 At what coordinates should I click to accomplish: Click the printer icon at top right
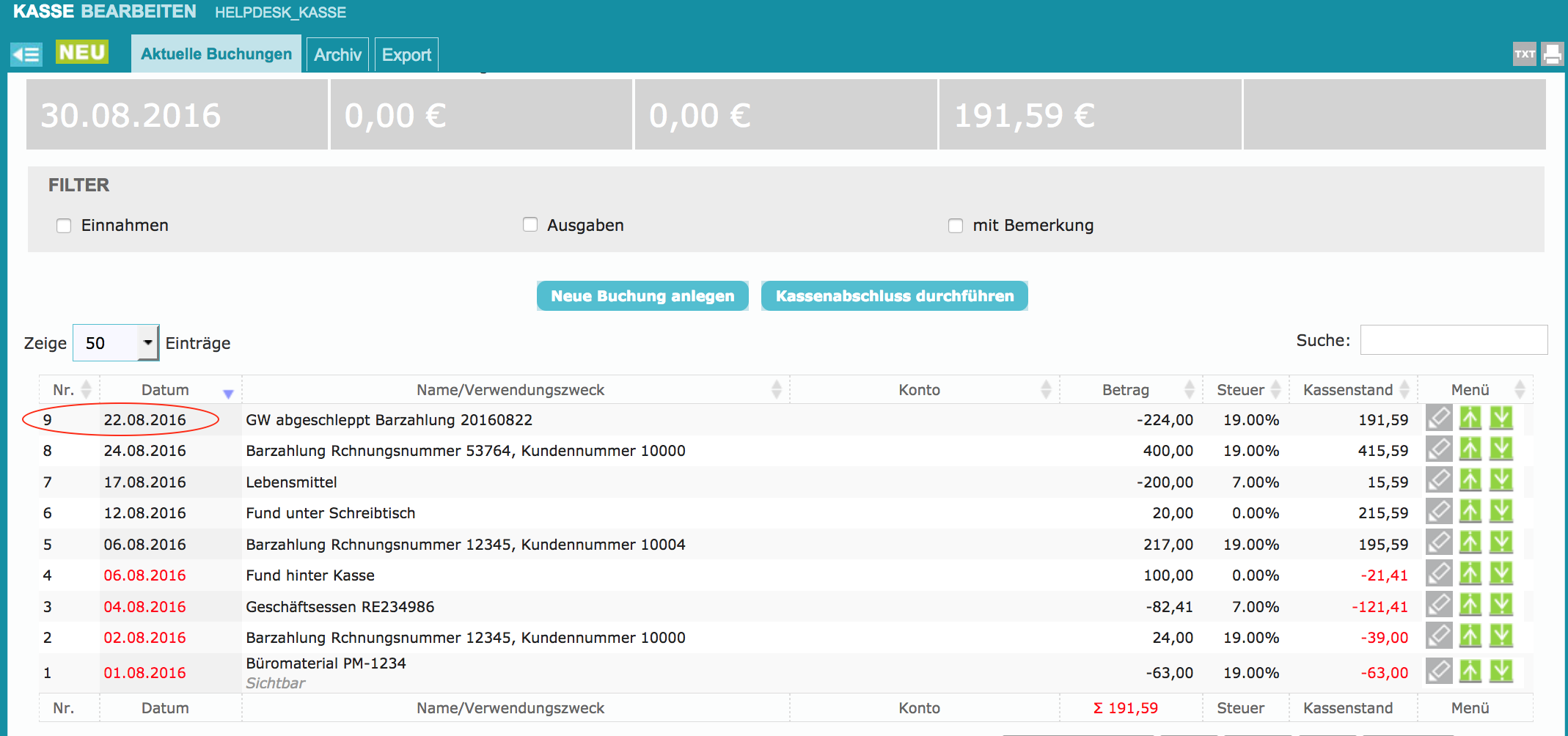[1552, 54]
